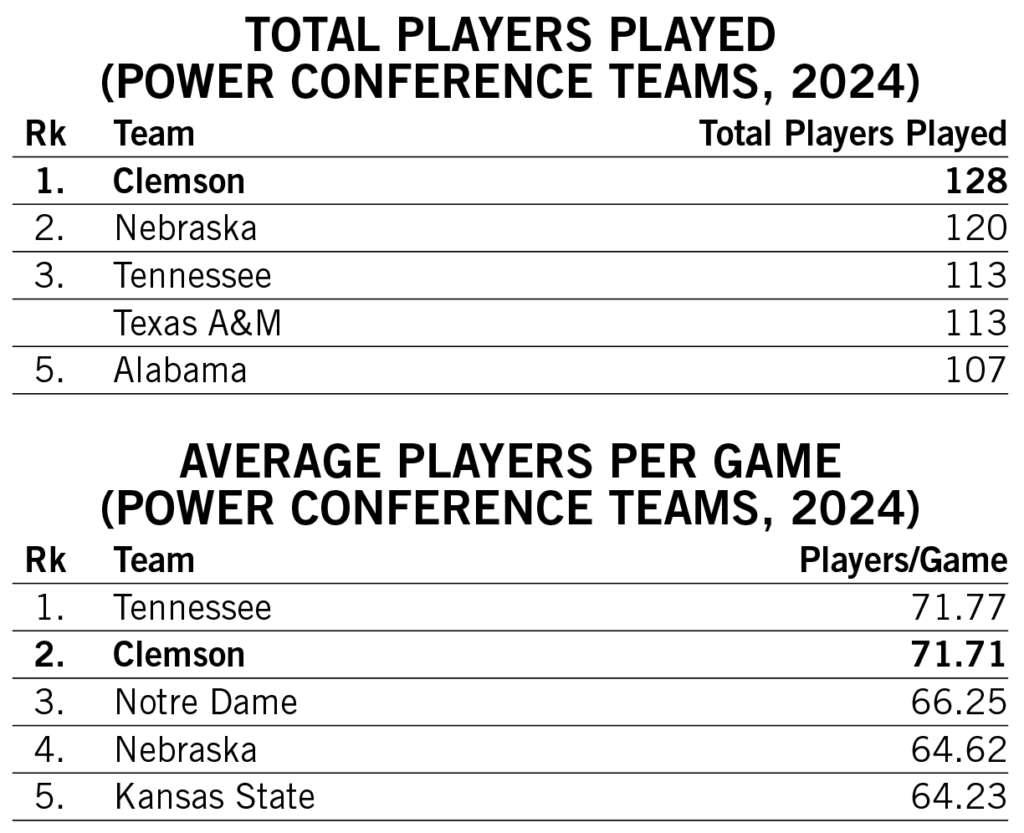Select Clemson in the per-game table
This screenshot has width=1024, height=833.
[x=179, y=654]
